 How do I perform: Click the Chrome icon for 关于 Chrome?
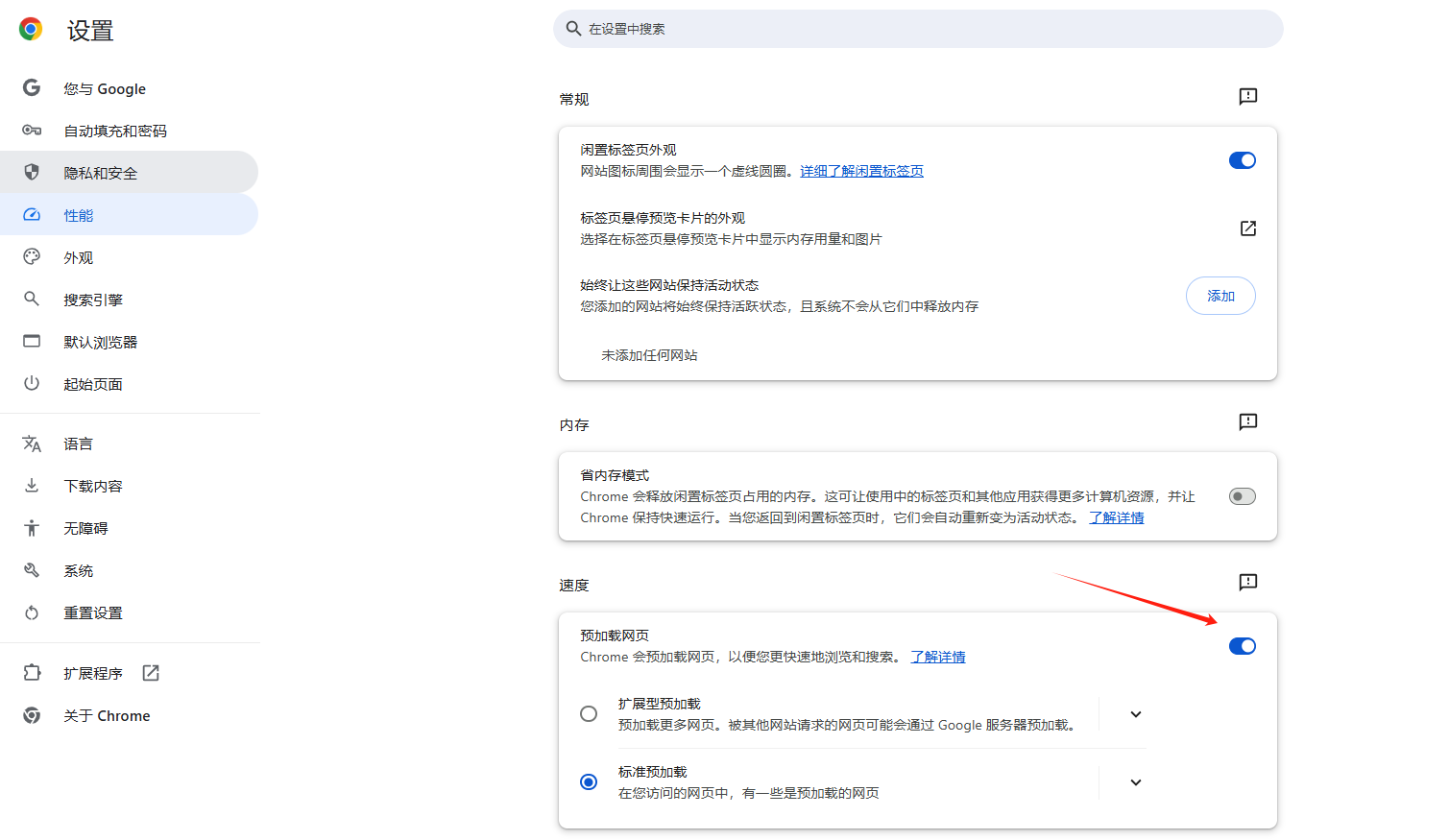[x=32, y=715]
